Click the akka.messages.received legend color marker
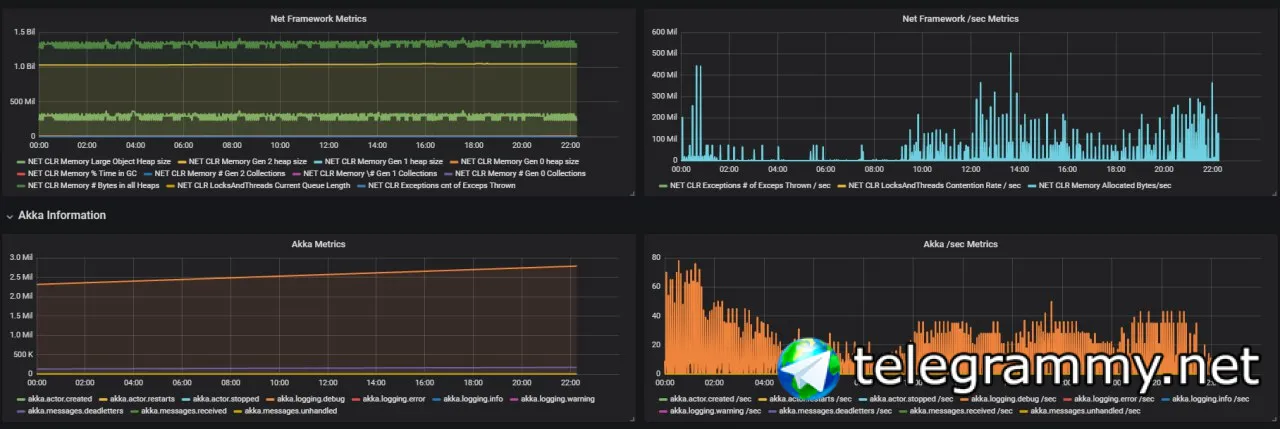Viewport: 1280px width, 429px height. pos(135,411)
